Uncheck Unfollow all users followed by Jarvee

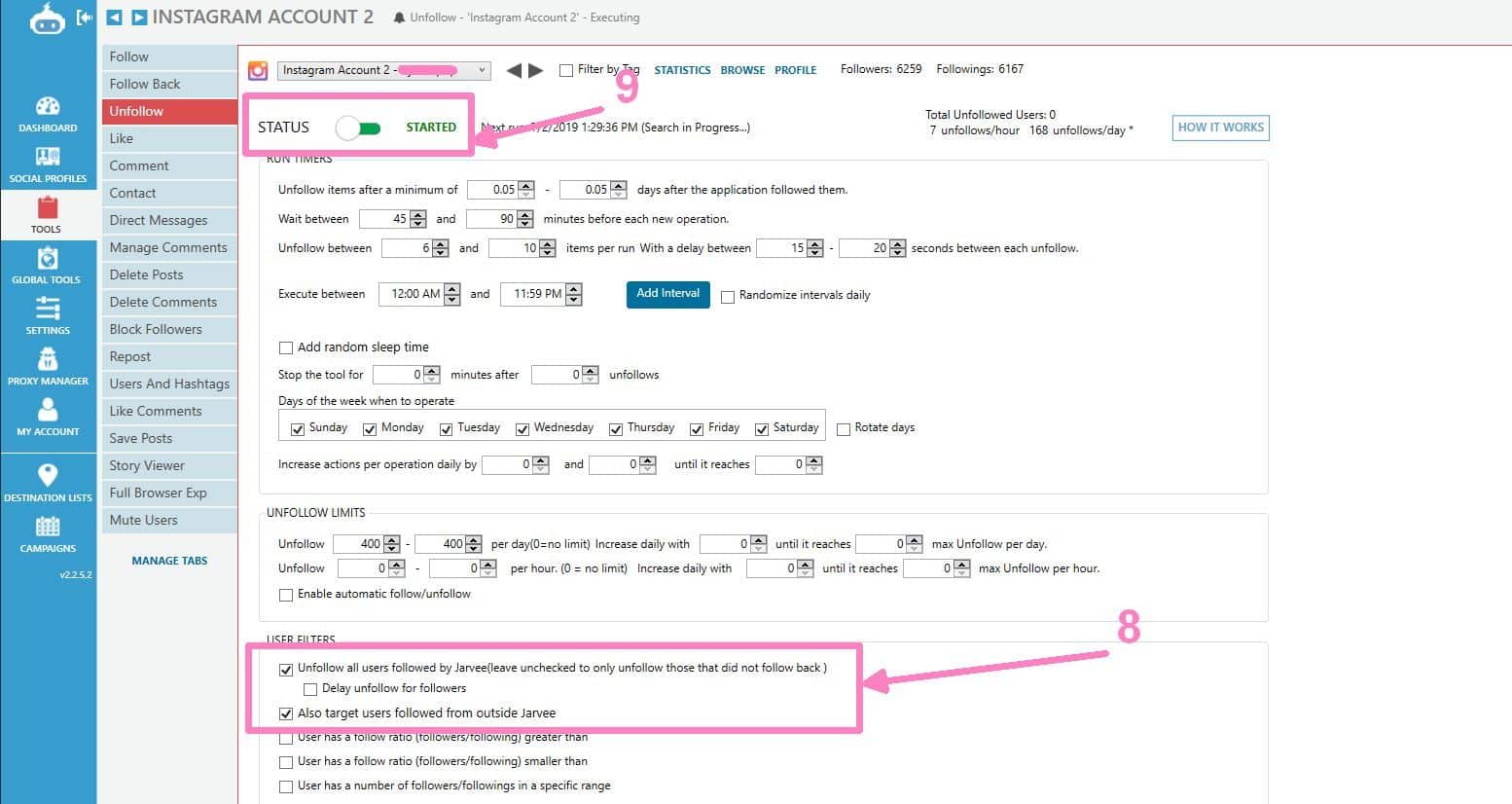coord(285,669)
